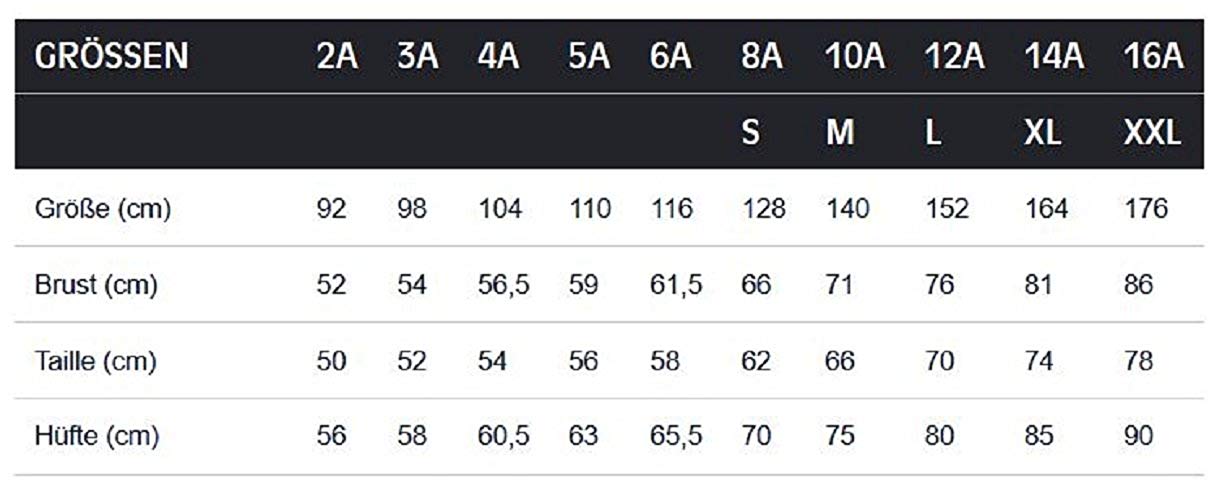1222x500 pixels.
Task: Click the 61,5 chest value
Action: coord(676,286)
